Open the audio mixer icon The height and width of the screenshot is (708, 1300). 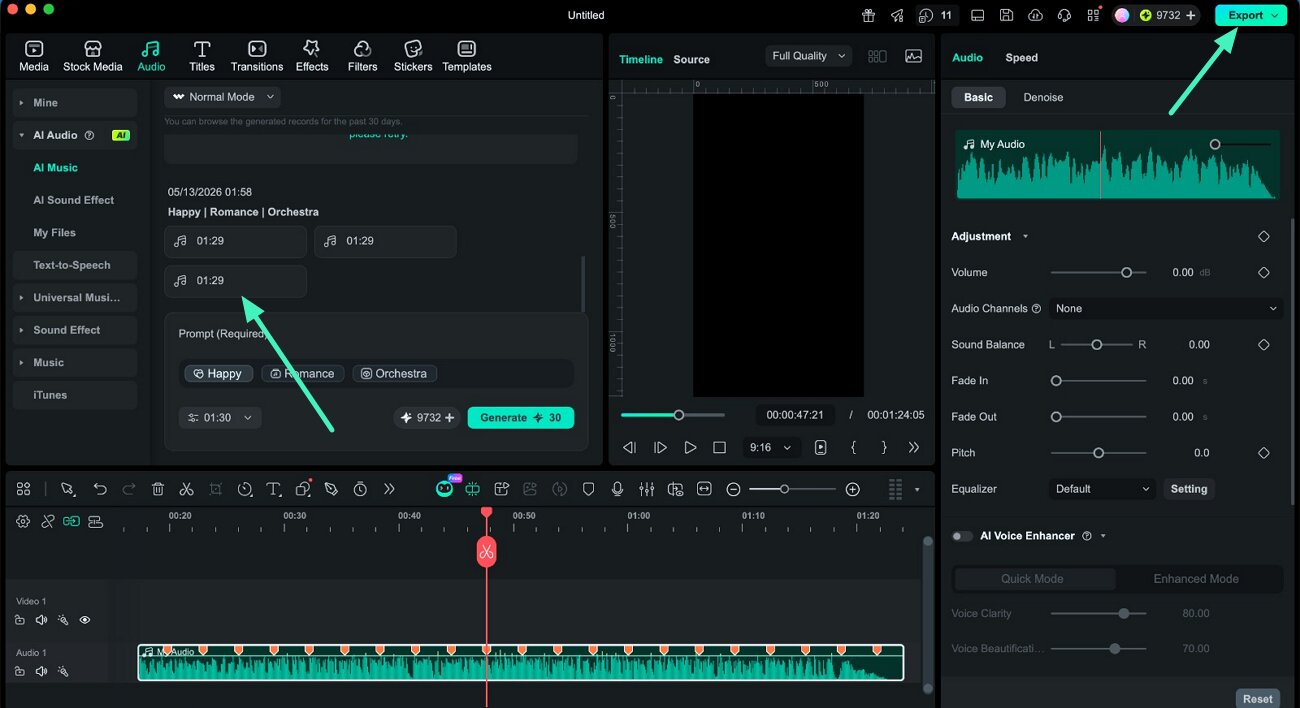[647, 489]
